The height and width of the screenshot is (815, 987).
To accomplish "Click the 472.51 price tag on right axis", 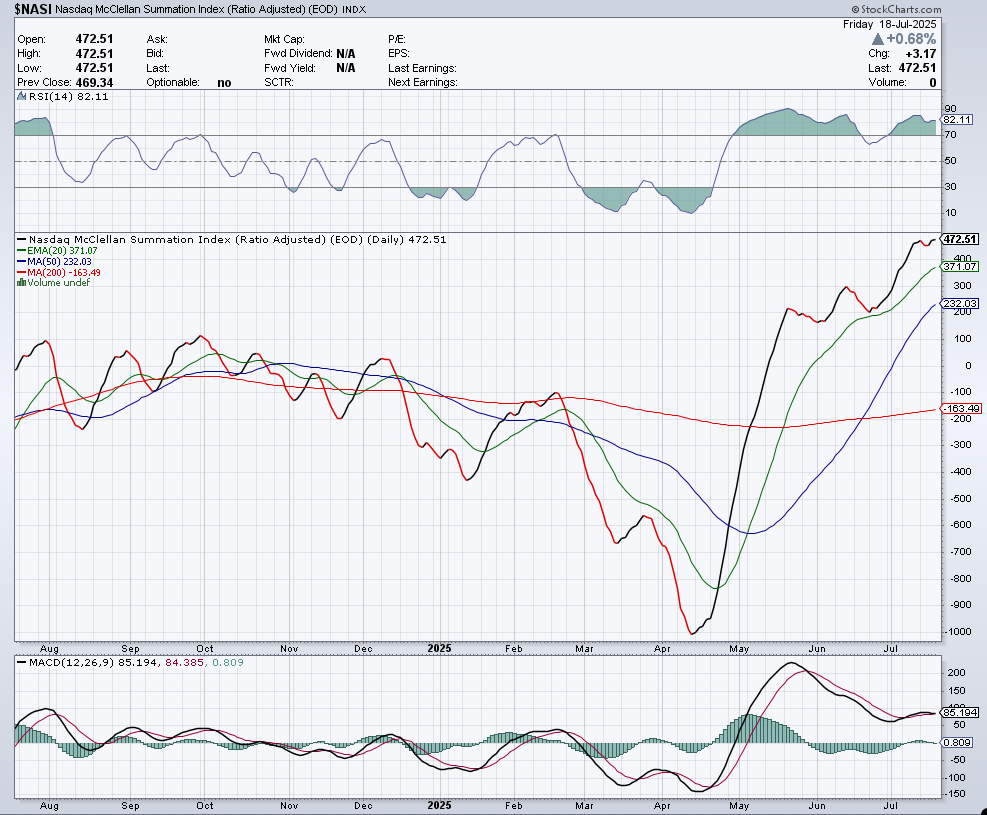I will 959,239.
